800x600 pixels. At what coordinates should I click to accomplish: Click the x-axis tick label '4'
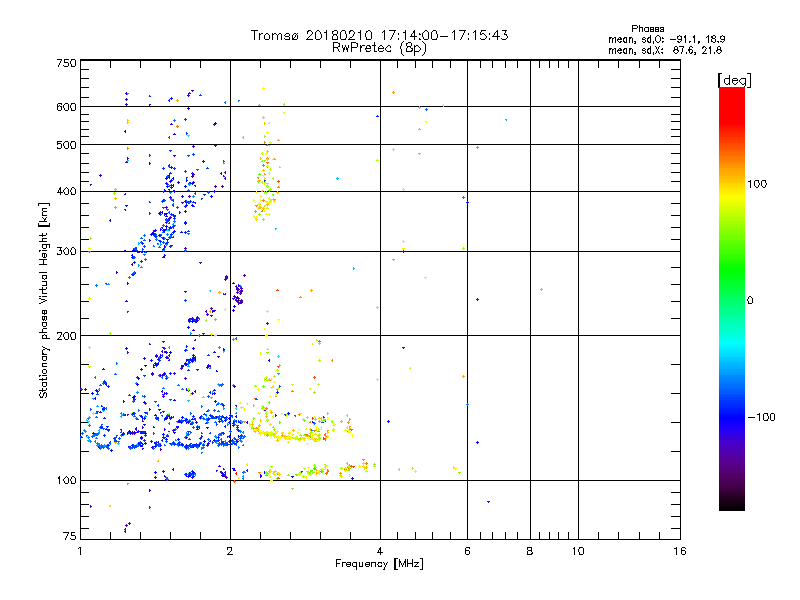click(x=380, y=551)
